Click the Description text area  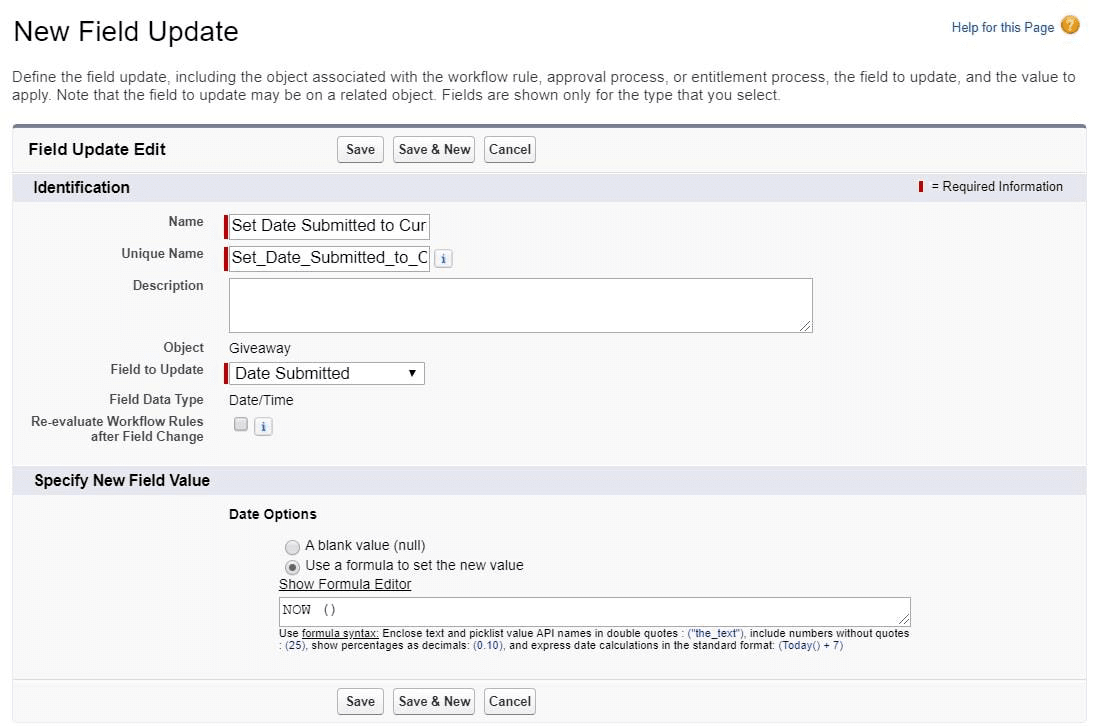pyautogui.click(x=519, y=304)
